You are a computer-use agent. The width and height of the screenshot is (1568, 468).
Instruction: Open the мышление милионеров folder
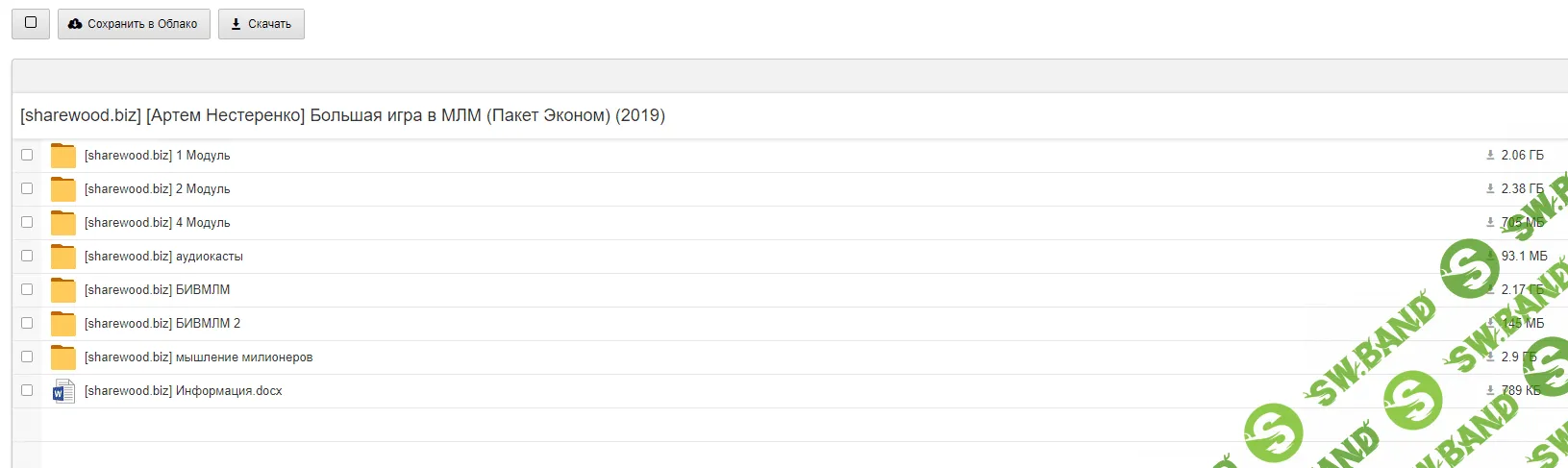(198, 357)
